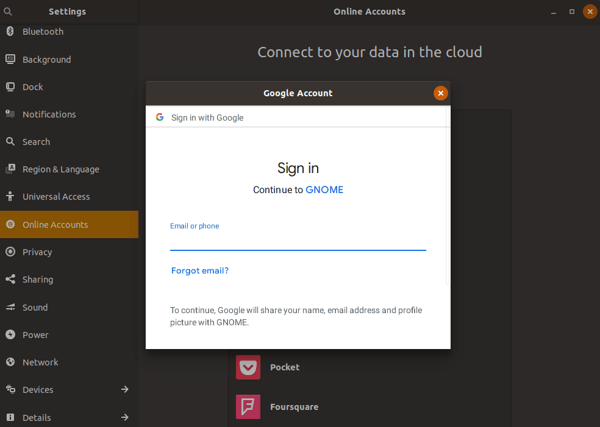
Task: Go to Power settings
Action: [x=69, y=334]
